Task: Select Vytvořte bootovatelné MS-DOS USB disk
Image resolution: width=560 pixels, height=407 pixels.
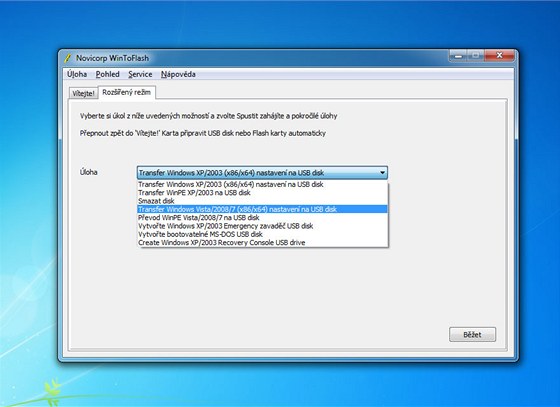Action: pyautogui.click(x=262, y=234)
